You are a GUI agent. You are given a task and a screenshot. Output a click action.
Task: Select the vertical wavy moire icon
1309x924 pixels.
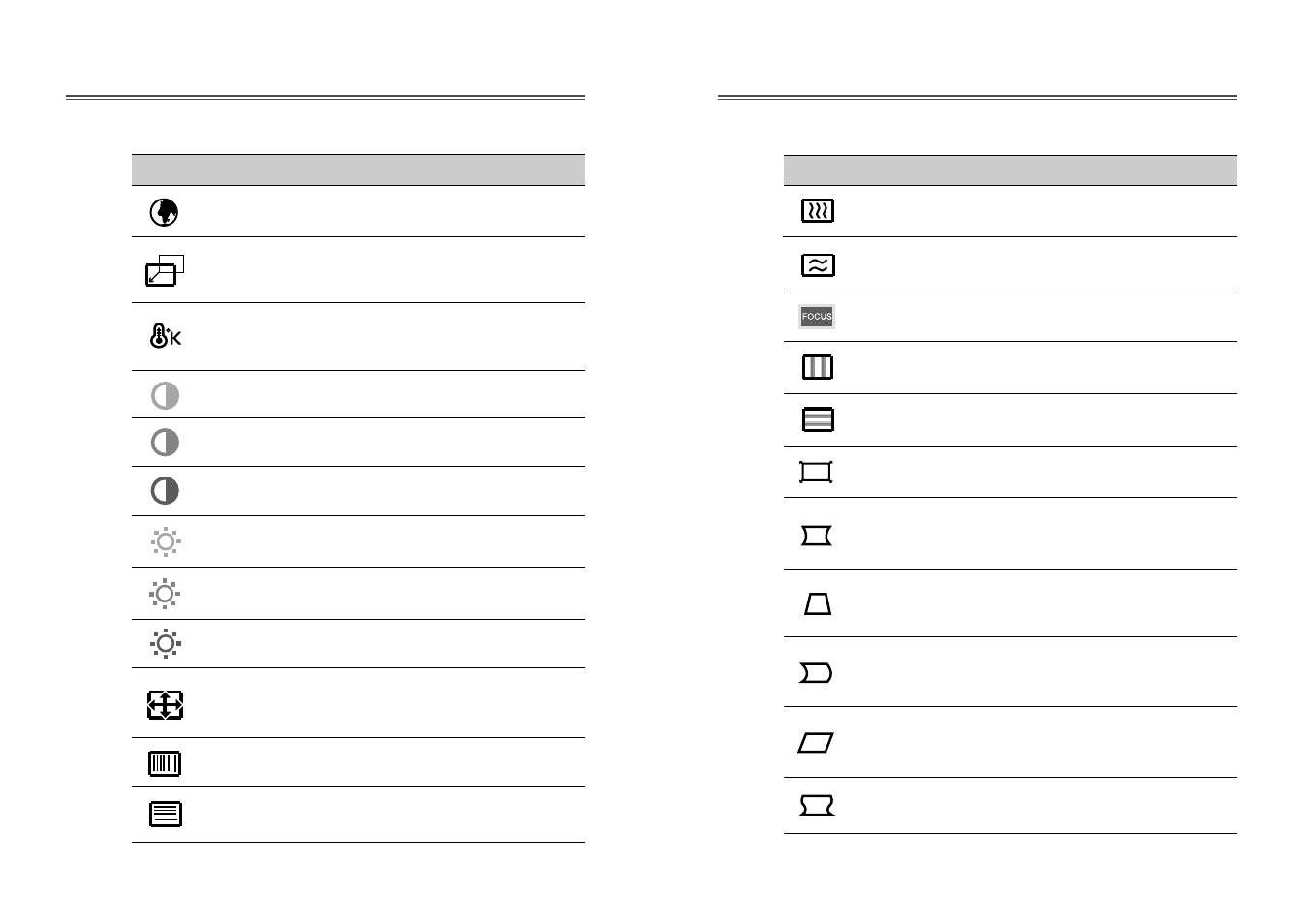tap(818, 210)
